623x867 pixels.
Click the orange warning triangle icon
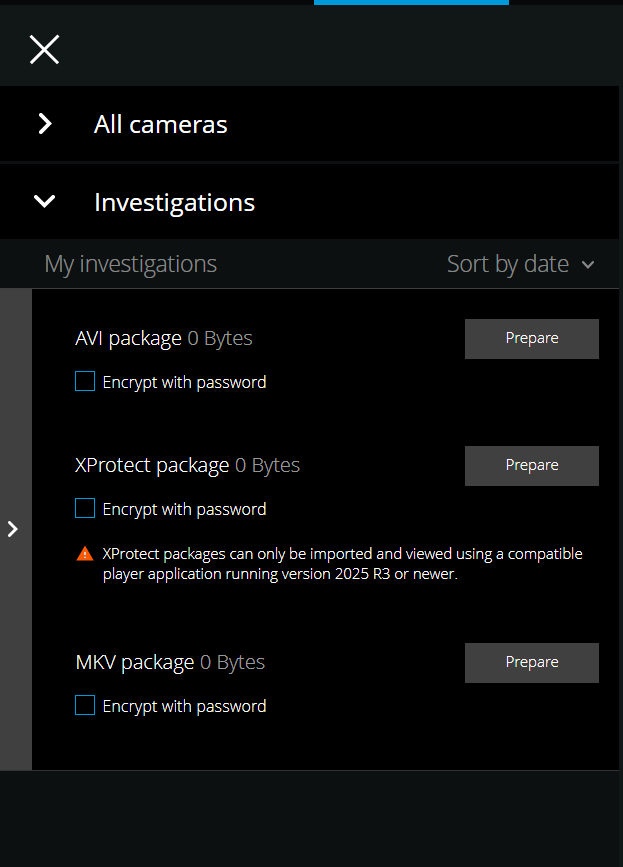point(85,553)
